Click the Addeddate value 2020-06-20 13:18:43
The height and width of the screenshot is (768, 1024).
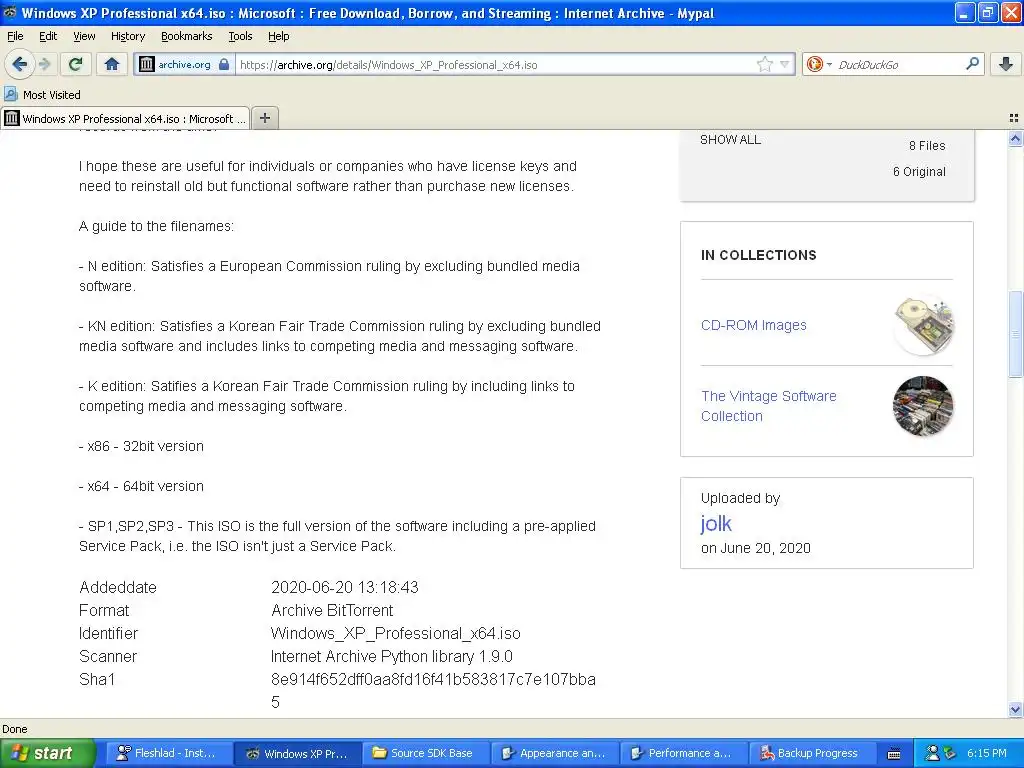click(x=345, y=587)
